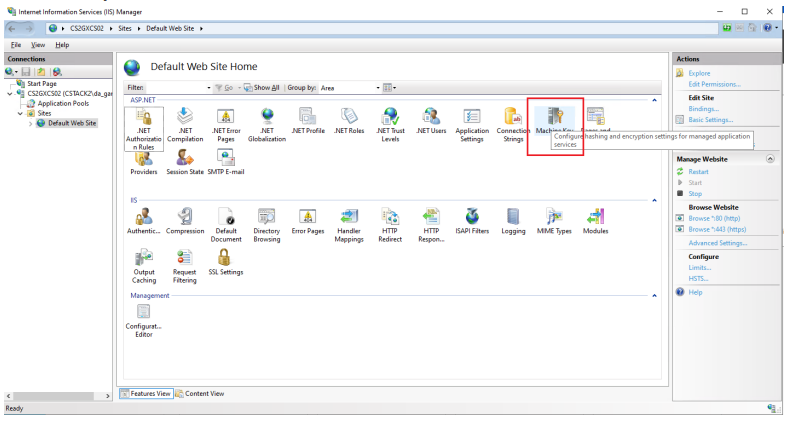Collapse the Management group
This screenshot has width=794, height=425.
pos(654,296)
